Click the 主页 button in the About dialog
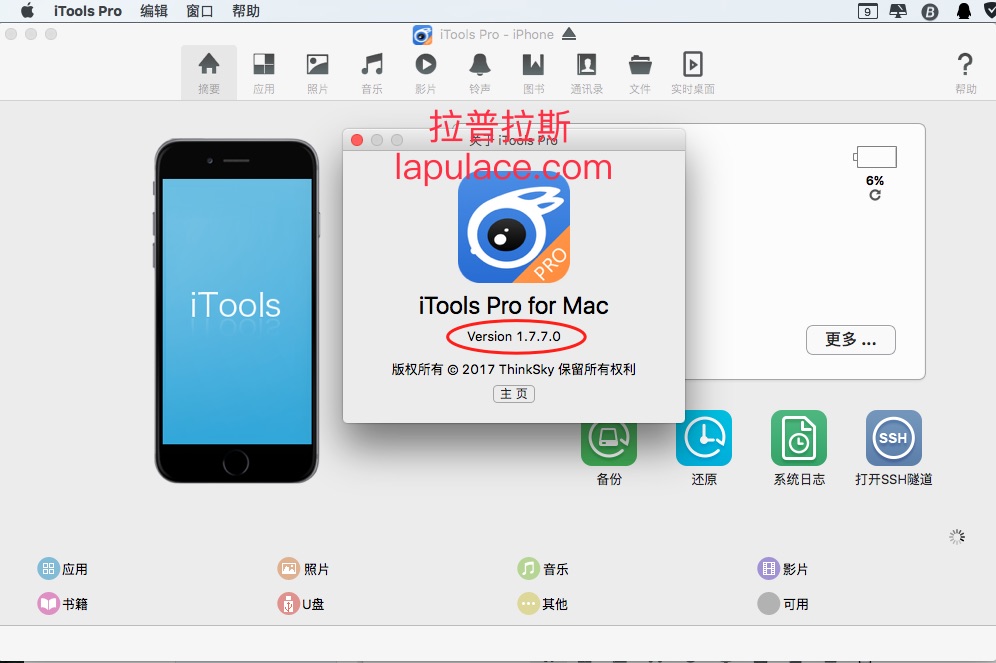The image size is (996, 663). click(514, 394)
